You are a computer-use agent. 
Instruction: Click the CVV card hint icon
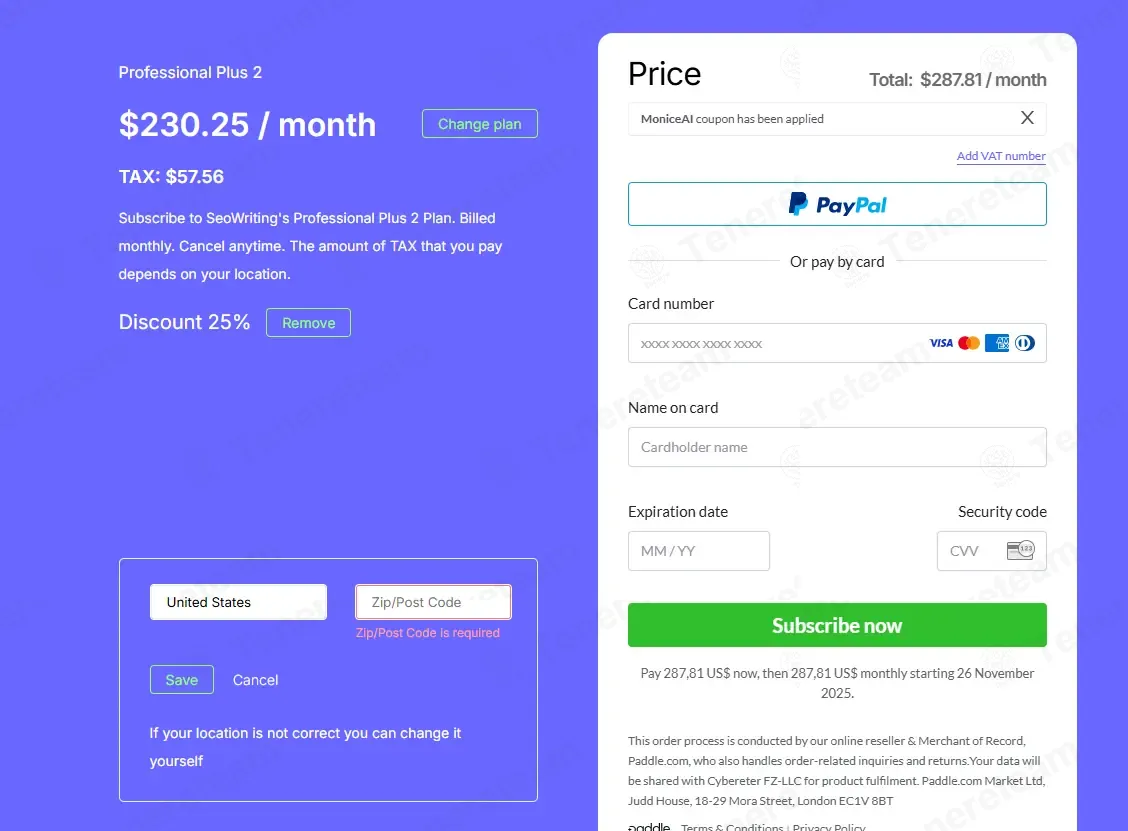point(1020,550)
